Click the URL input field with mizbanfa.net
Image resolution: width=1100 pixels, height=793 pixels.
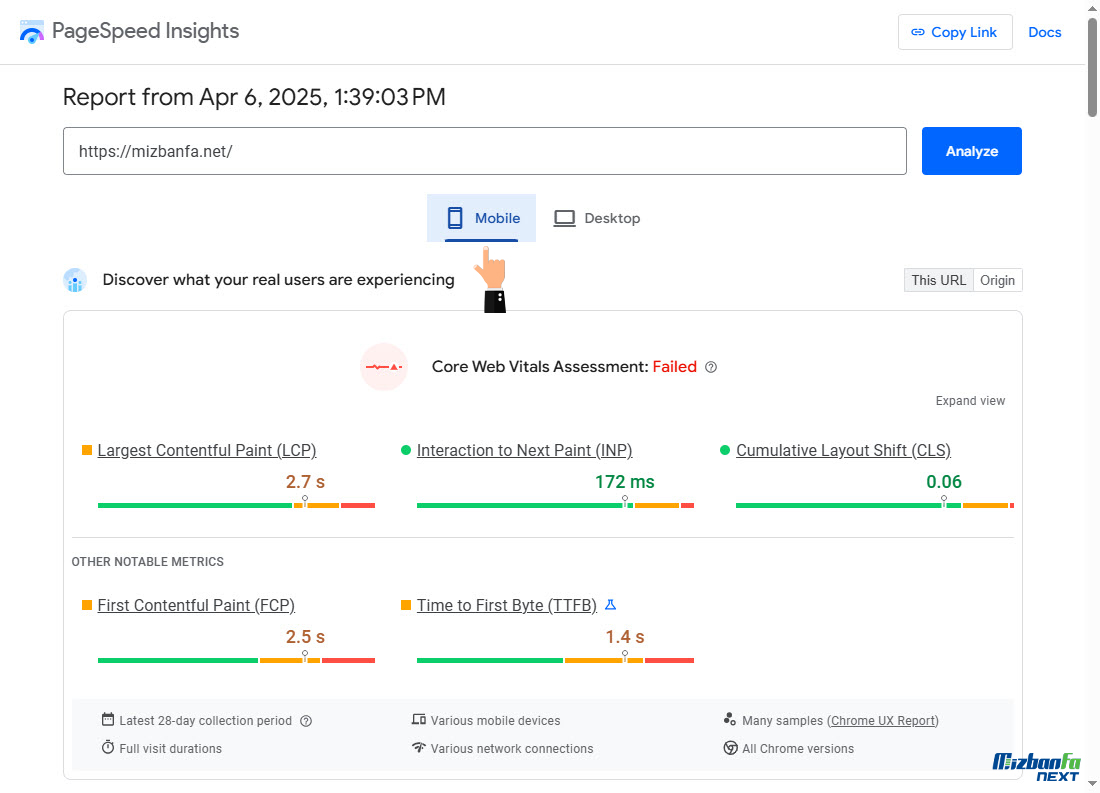click(485, 151)
